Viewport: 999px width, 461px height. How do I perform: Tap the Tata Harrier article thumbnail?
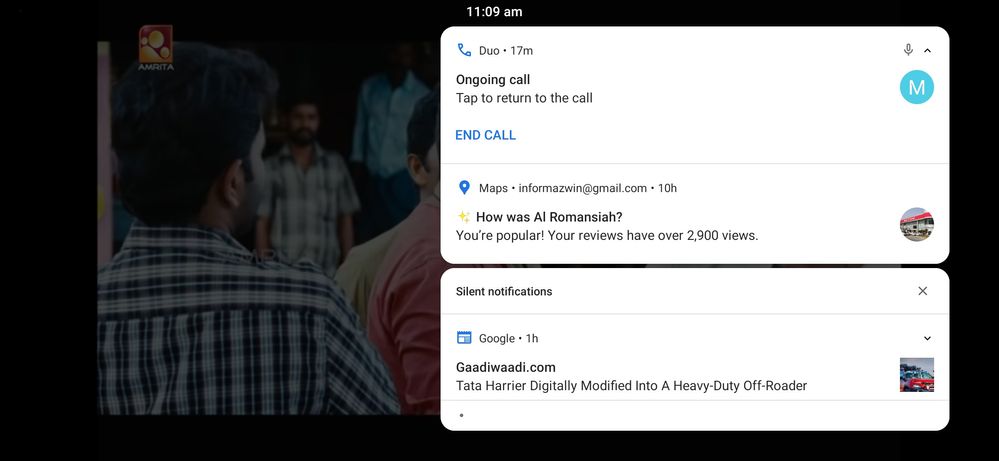pyautogui.click(x=916, y=374)
